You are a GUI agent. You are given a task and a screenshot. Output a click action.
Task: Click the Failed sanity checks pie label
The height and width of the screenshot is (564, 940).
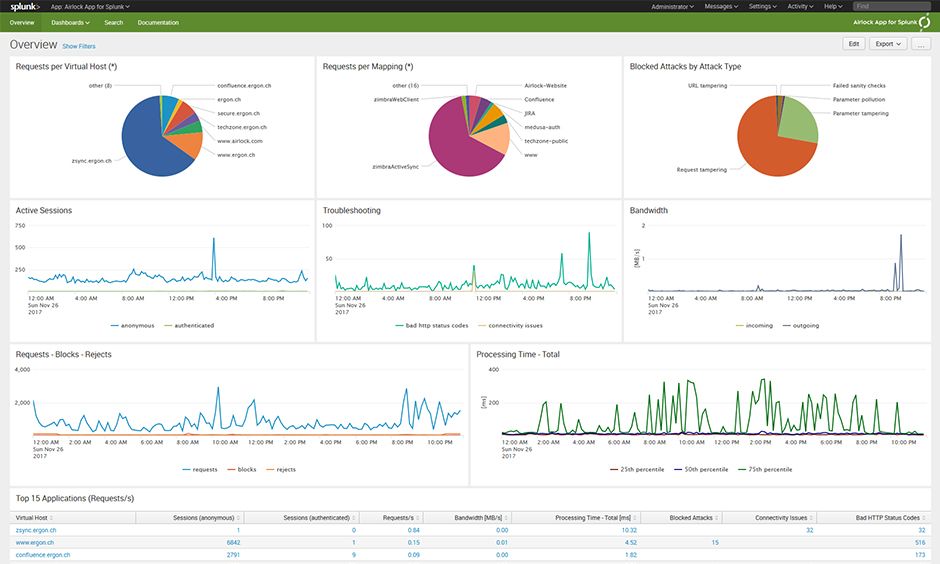pos(859,86)
